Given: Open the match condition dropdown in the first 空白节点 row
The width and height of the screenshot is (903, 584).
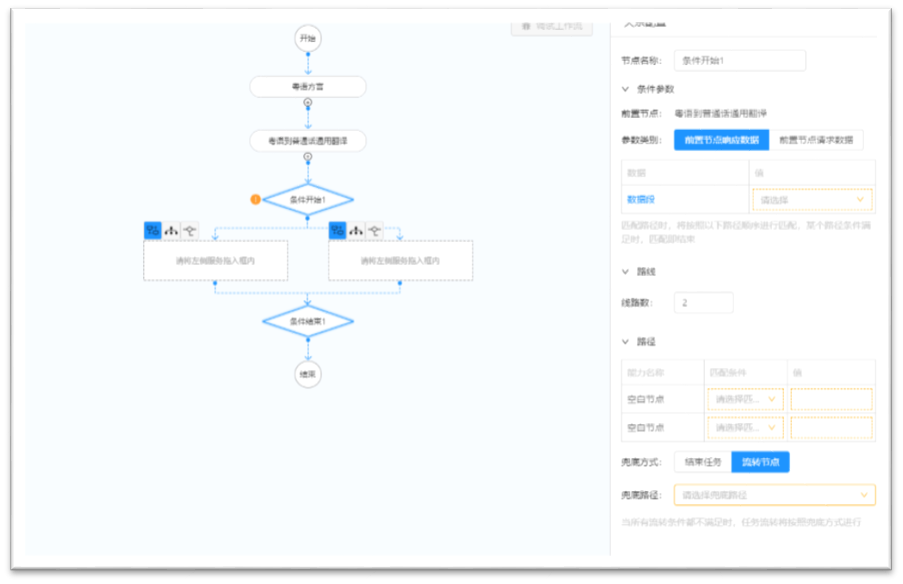Looking at the screenshot, I should pos(745,399).
